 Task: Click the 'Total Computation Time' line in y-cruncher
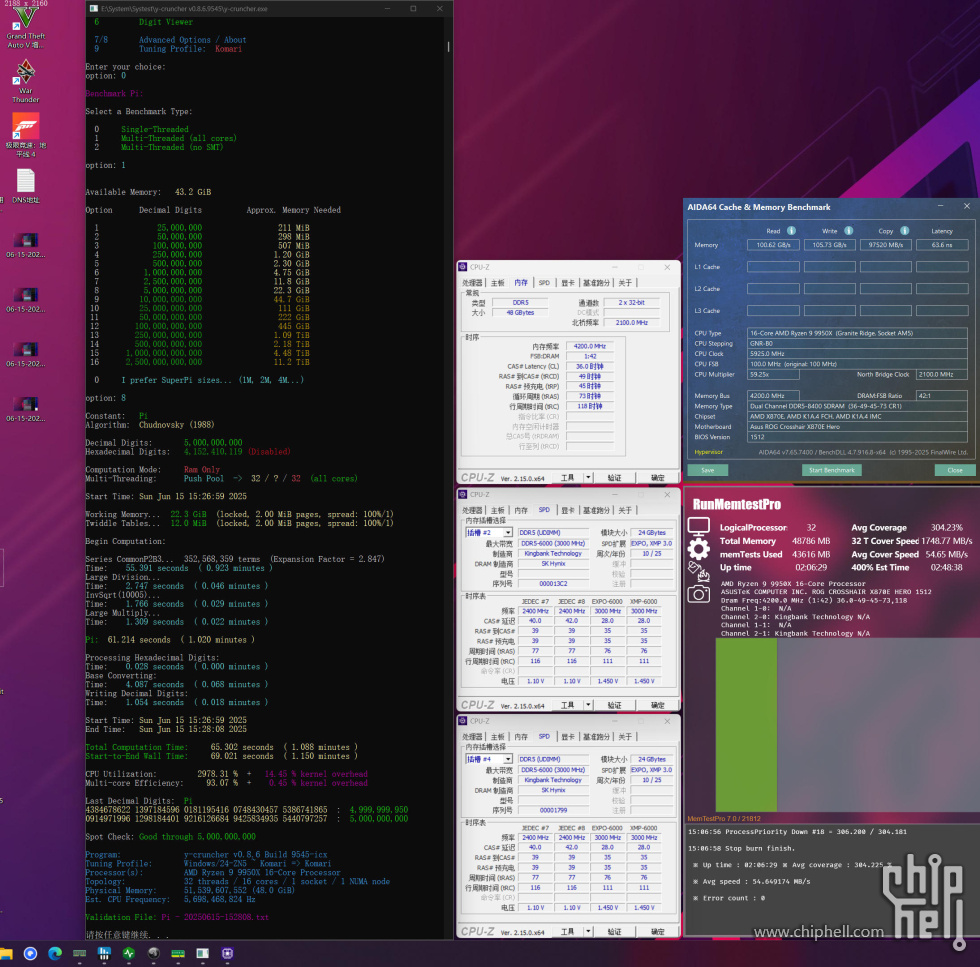[x=221, y=747]
